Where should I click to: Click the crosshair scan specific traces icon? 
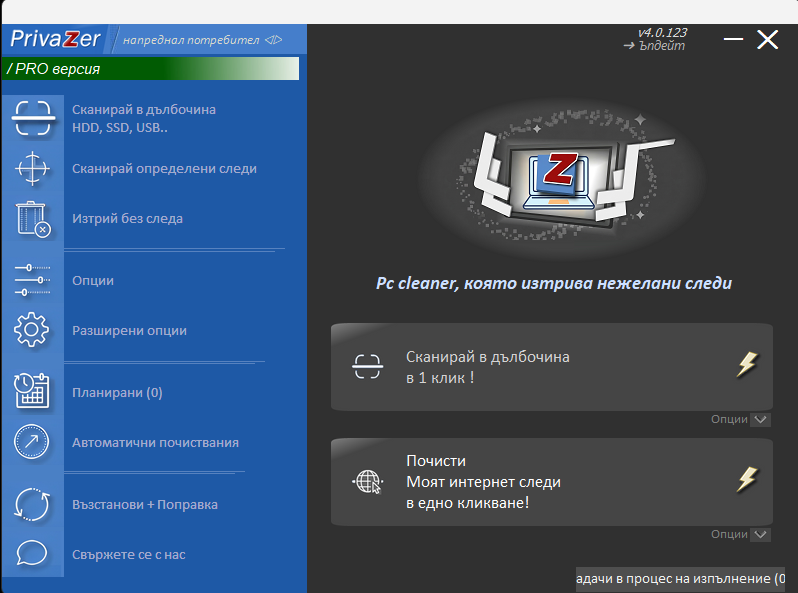point(32,168)
